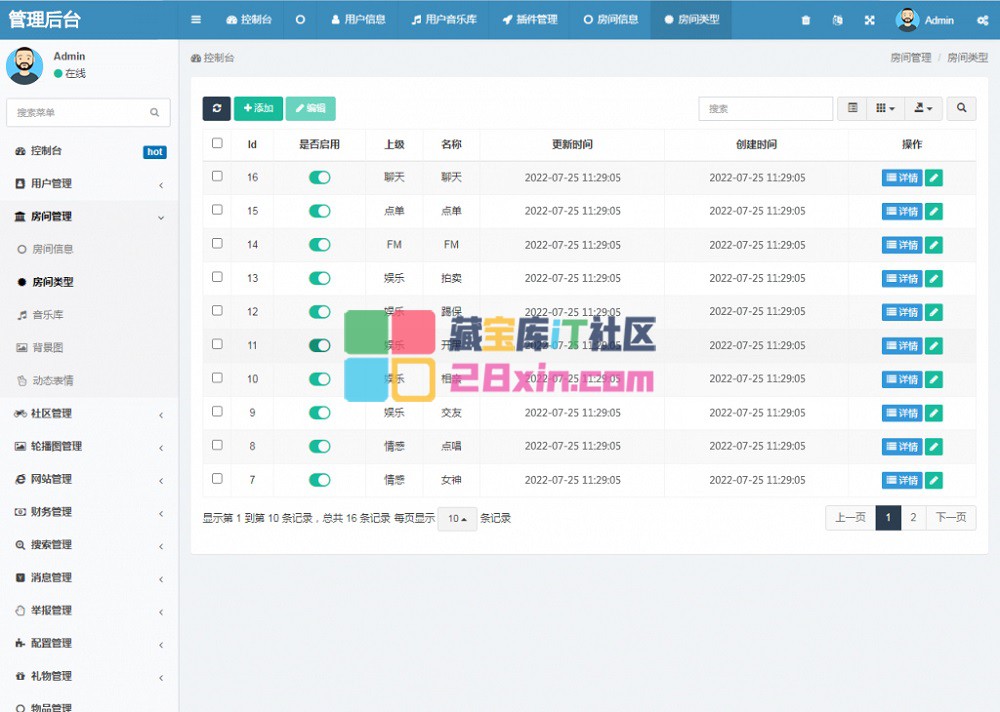Click the green 添加 add button
This screenshot has width=1000, height=712.
click(258, 108)
